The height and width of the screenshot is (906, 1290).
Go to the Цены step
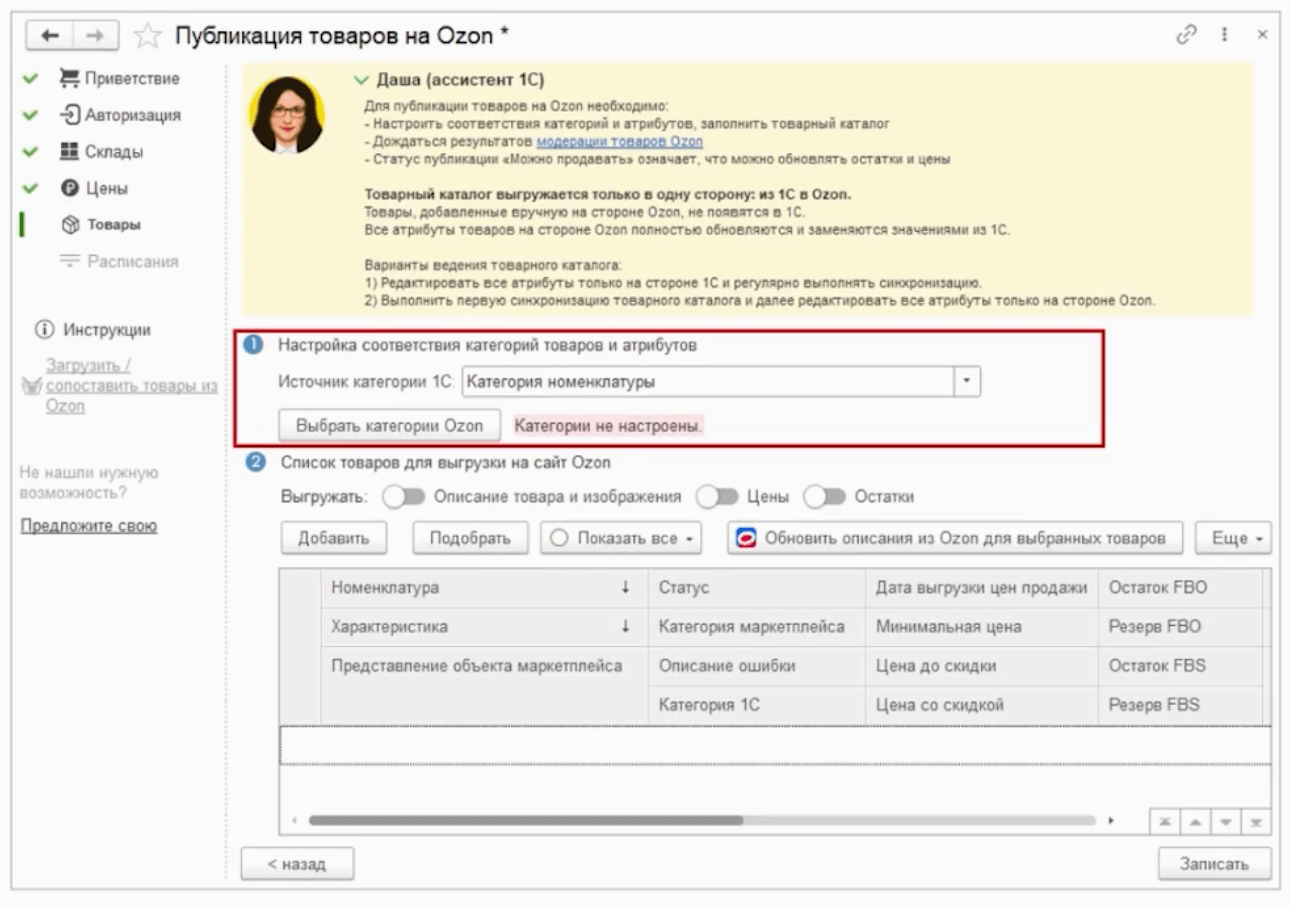[106, 188]
